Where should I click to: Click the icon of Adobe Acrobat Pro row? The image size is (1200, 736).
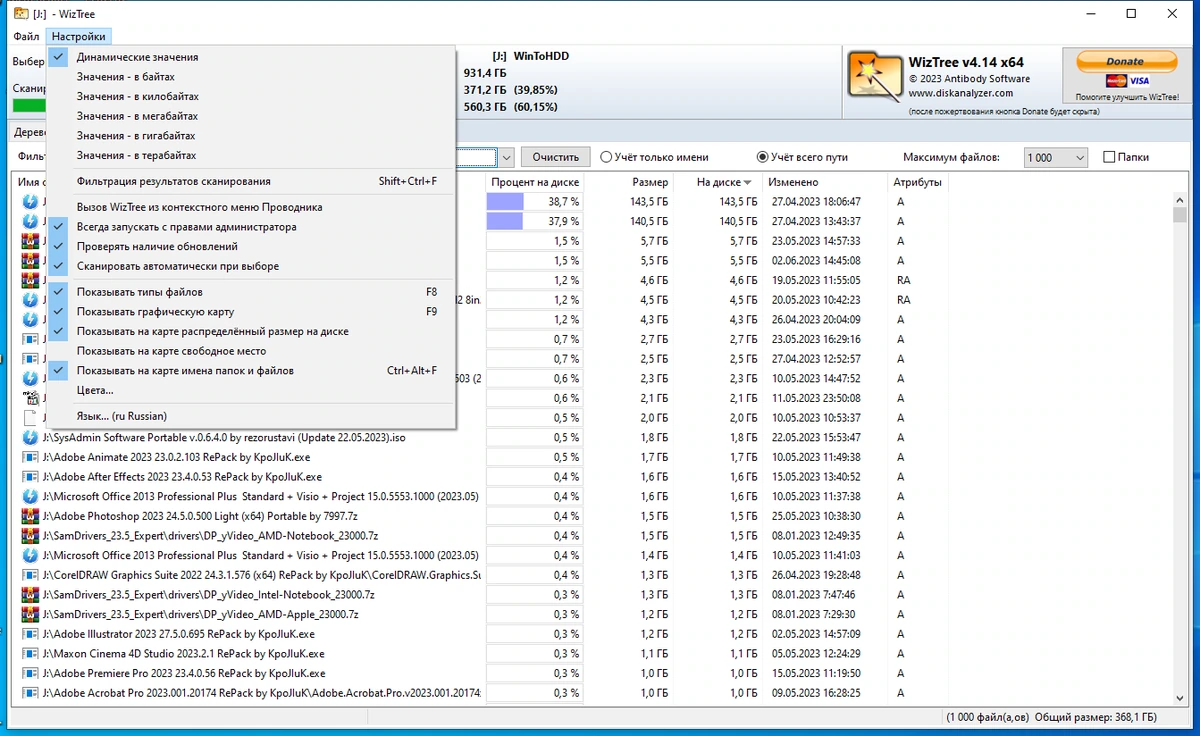click(x=30, y=693)
